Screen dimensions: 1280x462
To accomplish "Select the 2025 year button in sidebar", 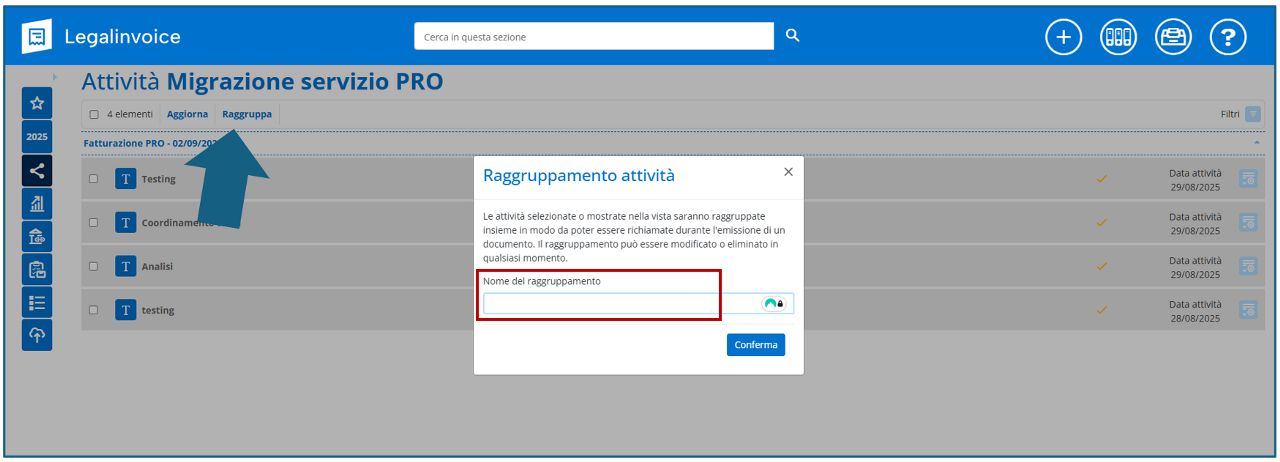I will [37, 137].
